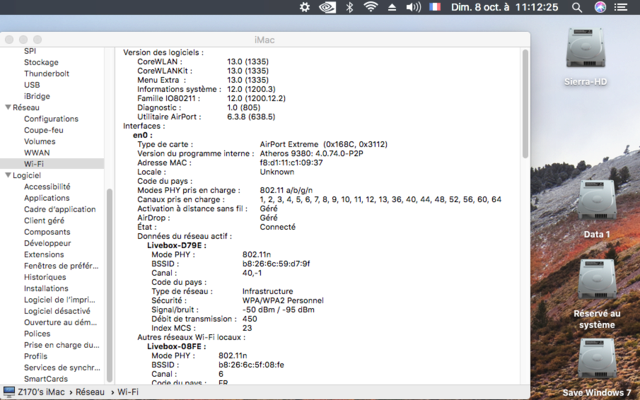
Task: Click the Adresse MAC value f8:d1:11:c1:09:37
Action: (291, 163)
